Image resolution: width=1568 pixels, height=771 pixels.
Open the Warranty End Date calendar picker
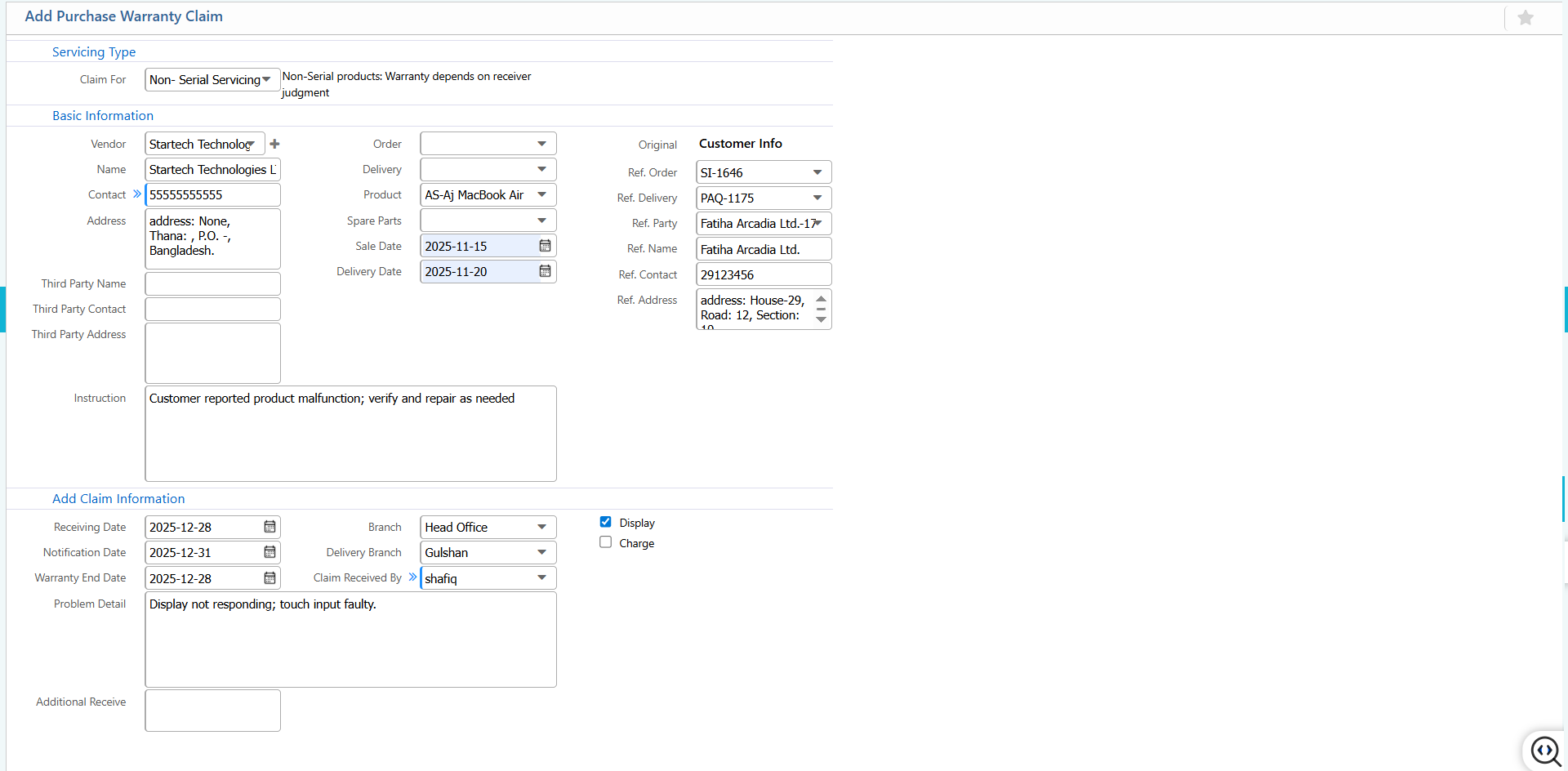tap(269, 577)
